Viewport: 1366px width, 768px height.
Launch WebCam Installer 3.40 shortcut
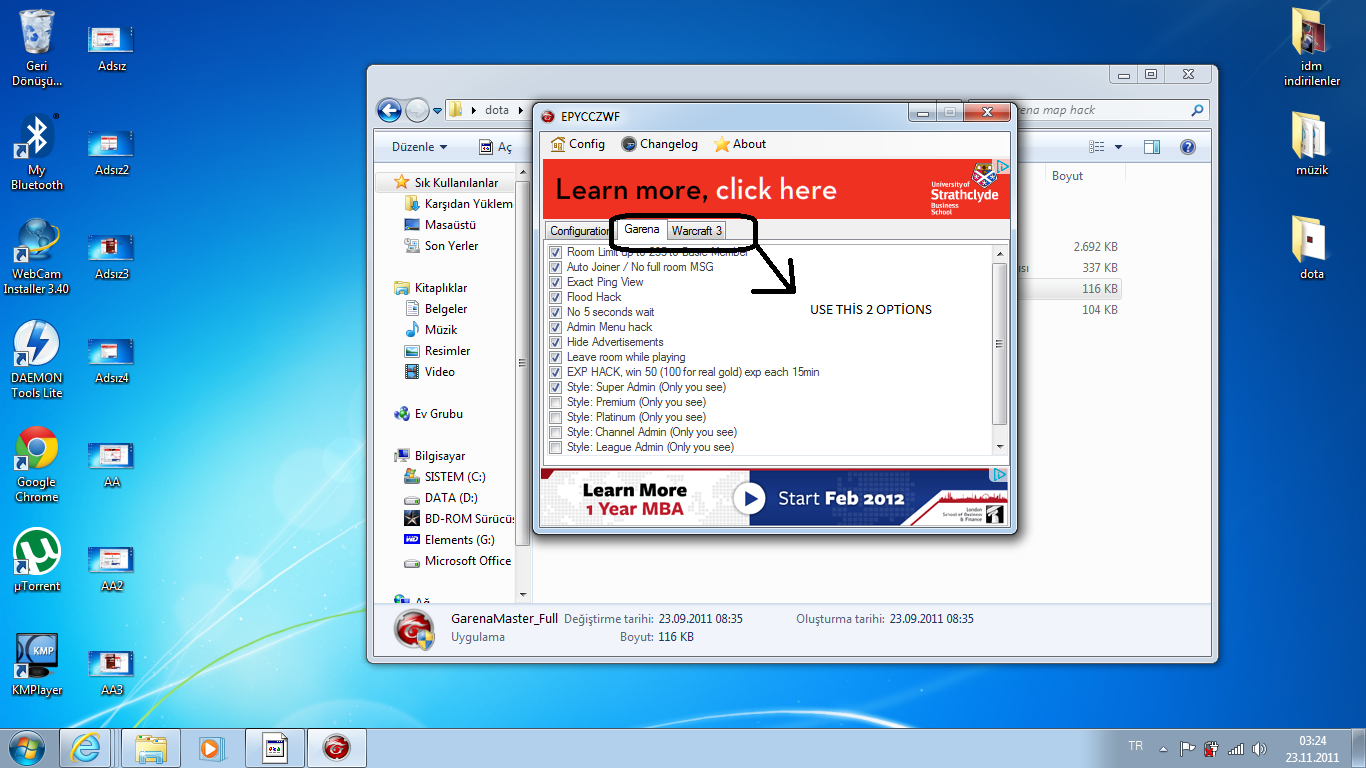pyautogui.click(x=37, y=255)
